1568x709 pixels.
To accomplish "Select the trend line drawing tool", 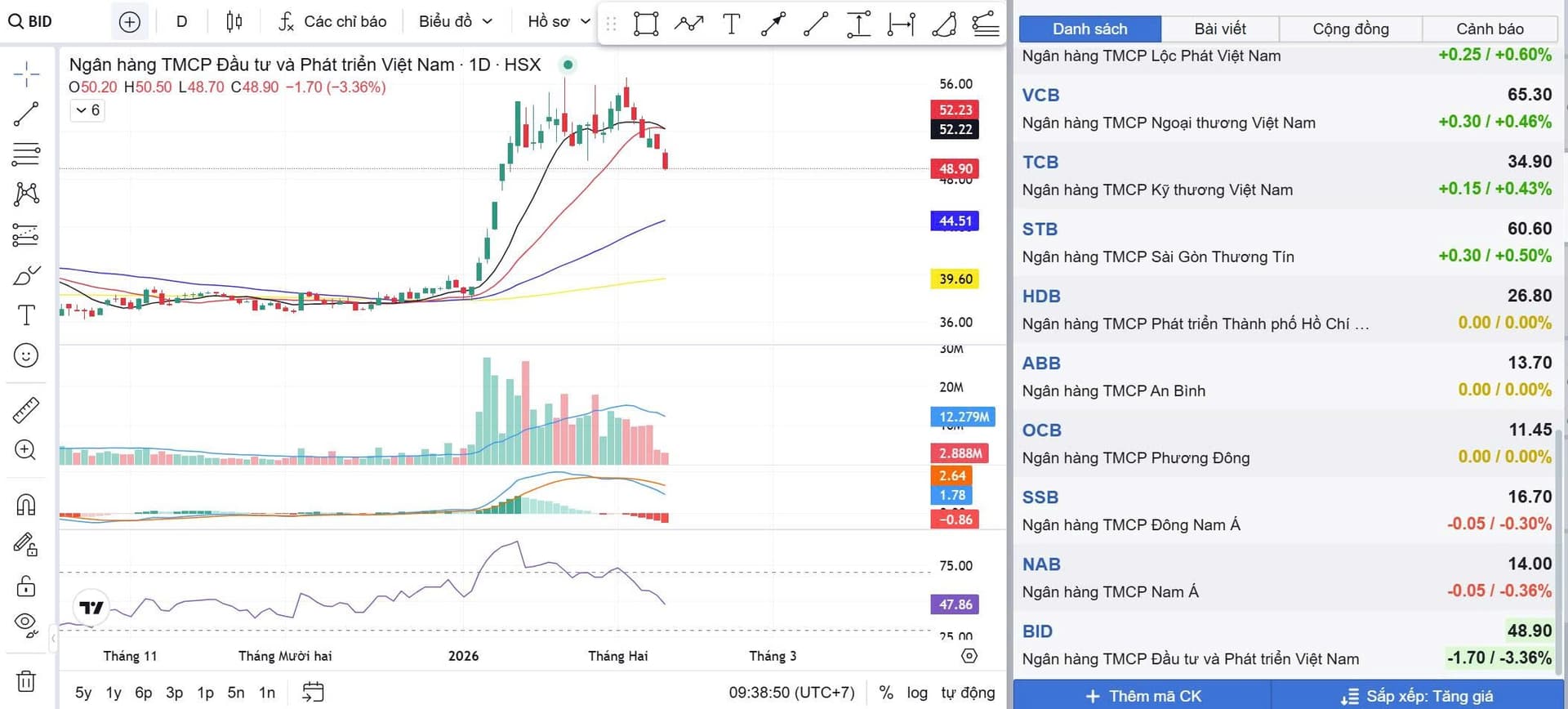I will click(26, 114).
